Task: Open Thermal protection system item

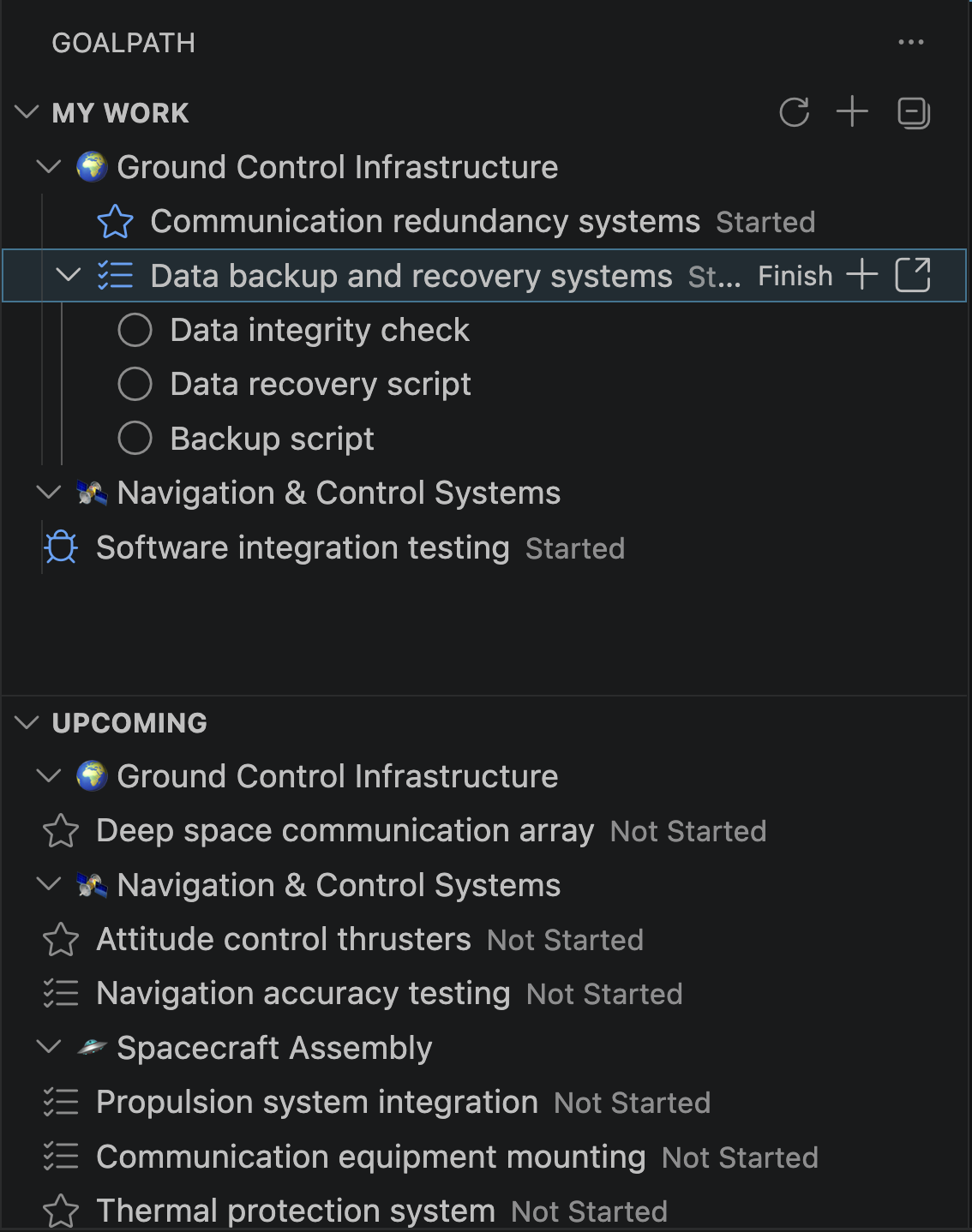Action: 296,1211
